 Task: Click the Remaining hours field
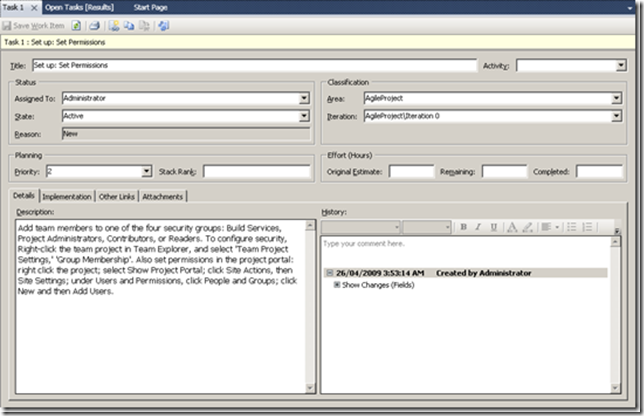click(x=504, y=171)
